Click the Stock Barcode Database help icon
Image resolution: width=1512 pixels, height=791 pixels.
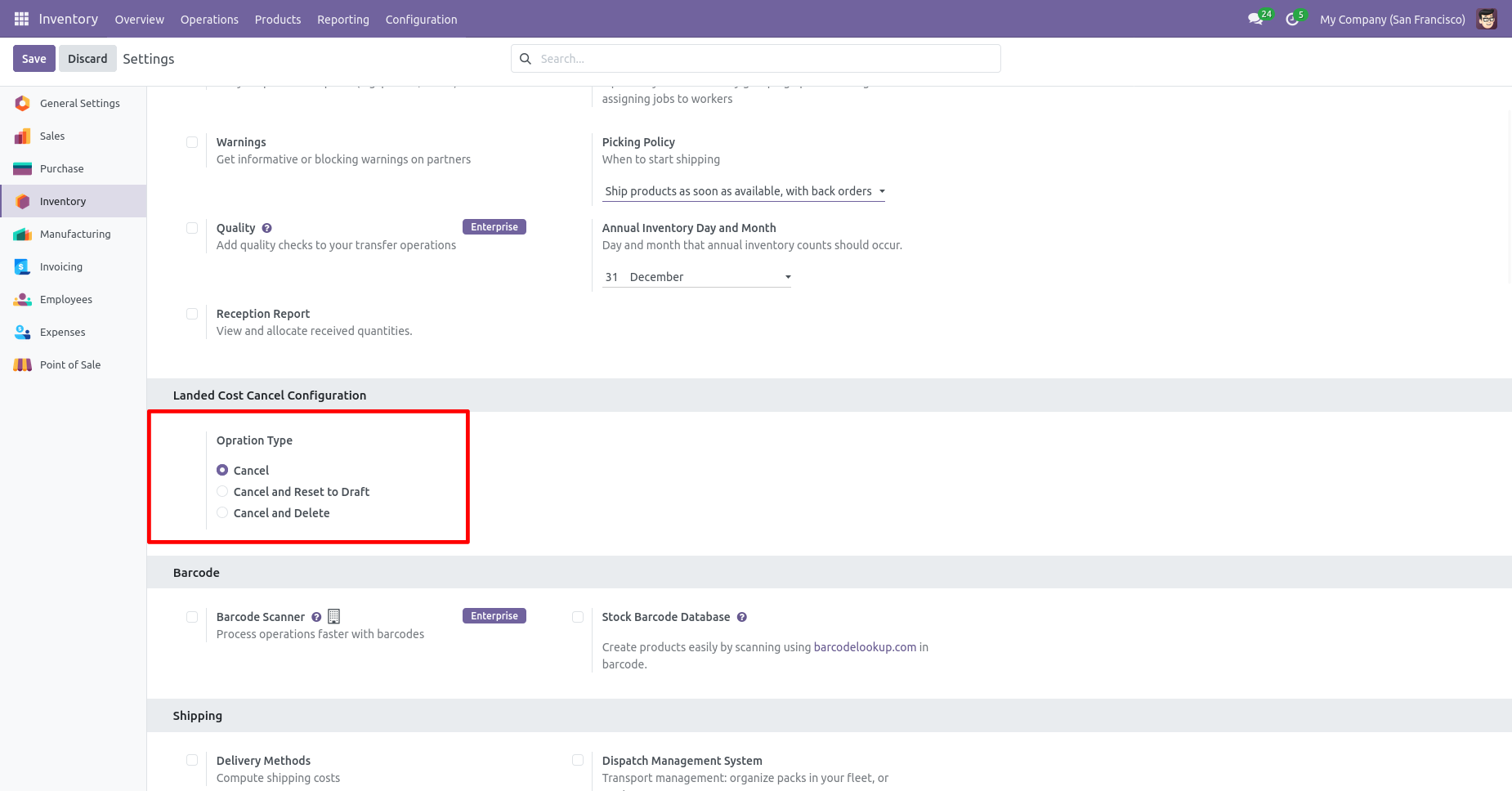[742, 617]
